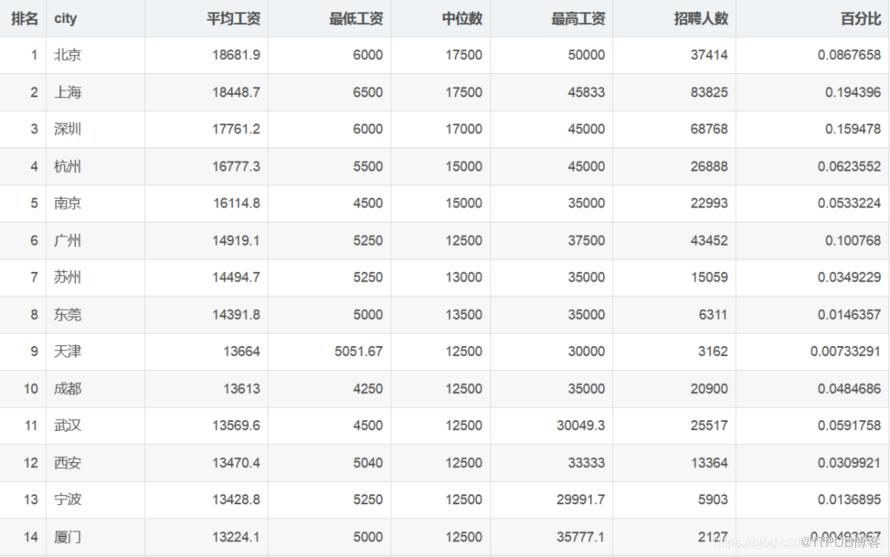Image resolution: width=890 pixels, height=557 pixels.
Task: Click average salary value 14391.8
Action: pos(236,315)
